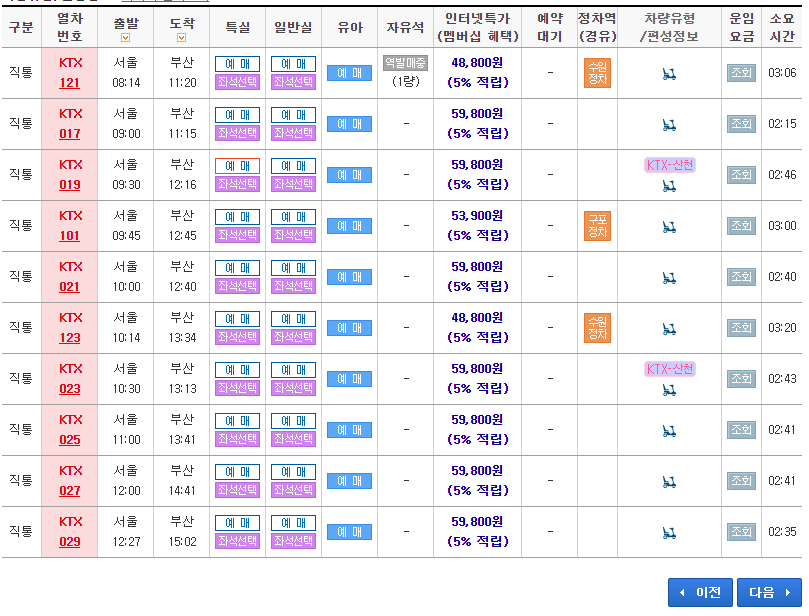The image size is (809, 616).
Task: Open train number 025 link
Action: (x=70, y=440)
